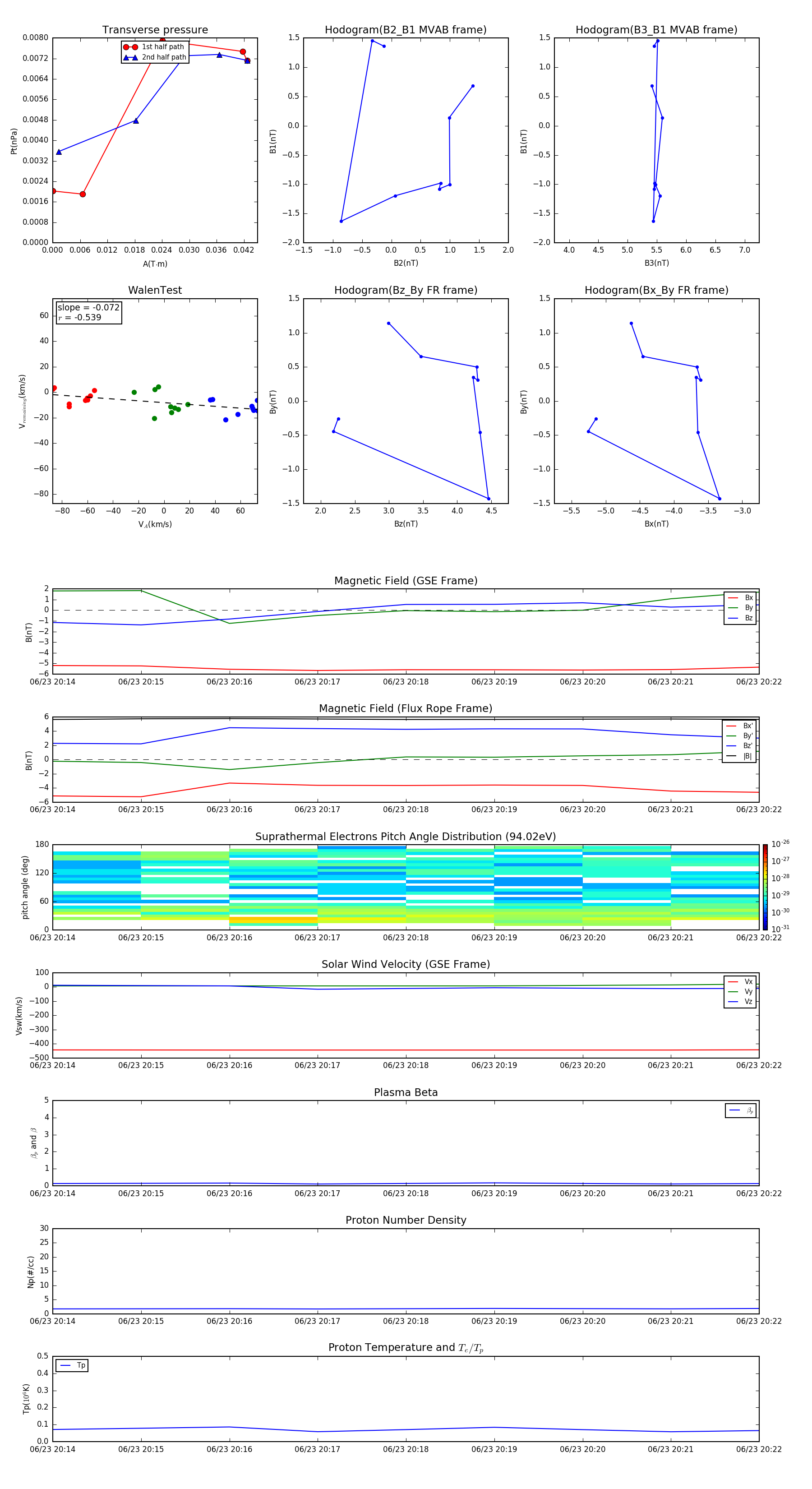
Task: Click 'Bx(nT)' axis label under hodogram
Action: pyautogui.click(x=656, y=524)
